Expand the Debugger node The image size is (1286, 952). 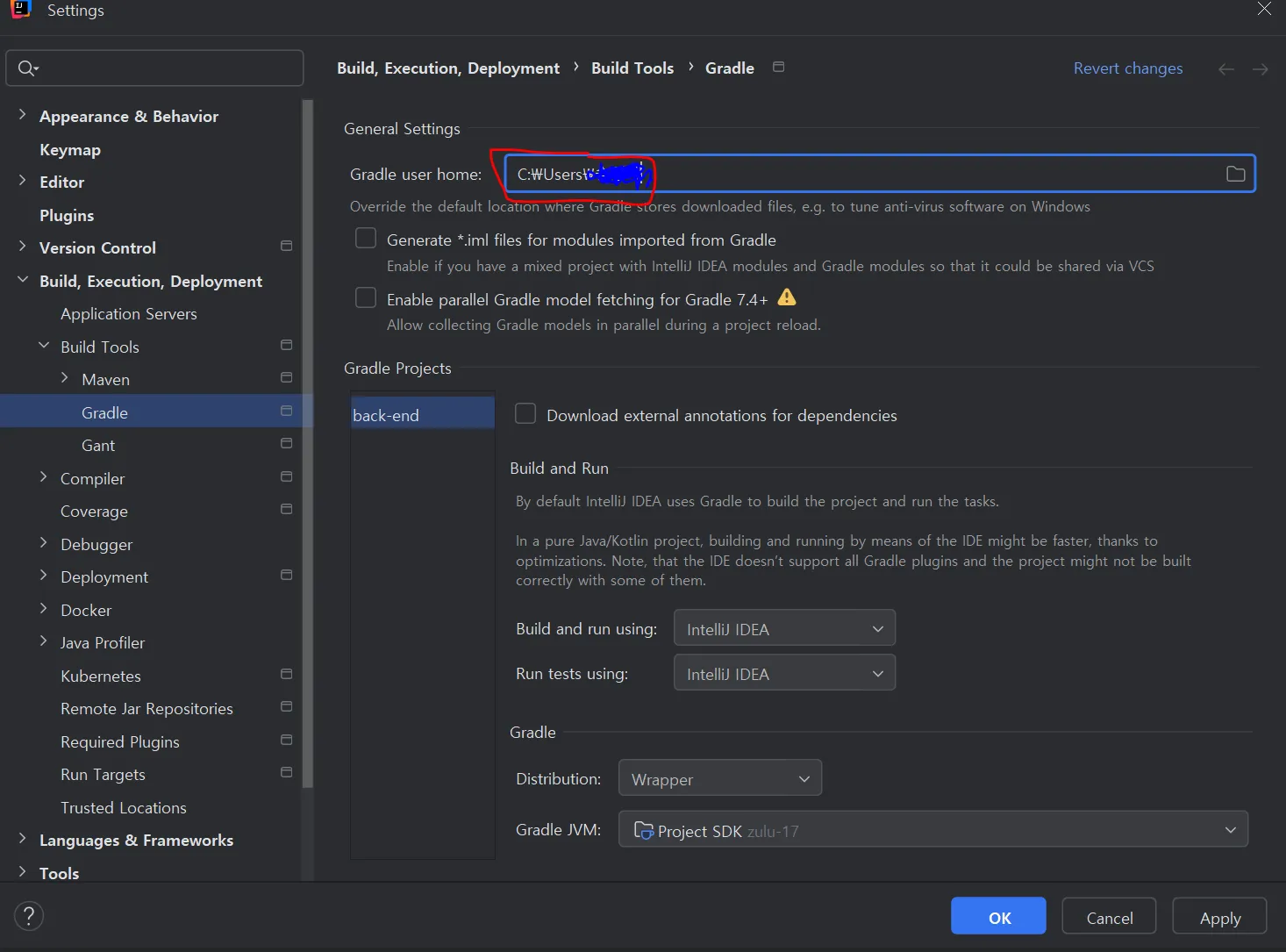coord(44,543)
